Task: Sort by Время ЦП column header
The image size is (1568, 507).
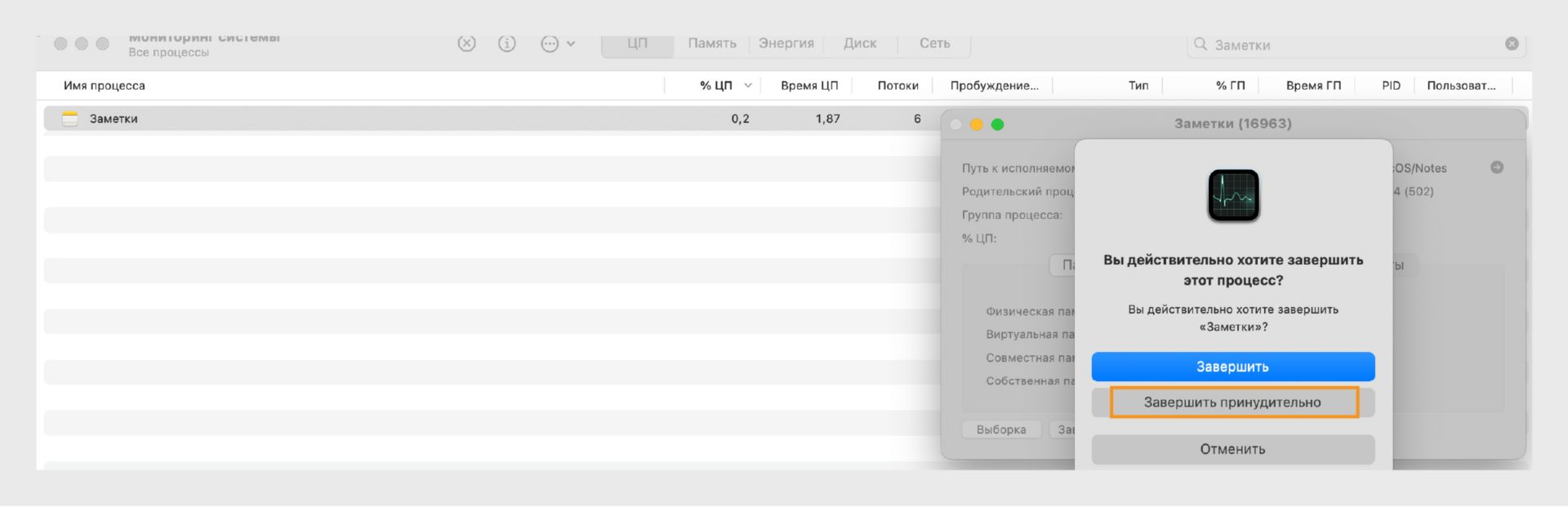Action: (809, 86)
